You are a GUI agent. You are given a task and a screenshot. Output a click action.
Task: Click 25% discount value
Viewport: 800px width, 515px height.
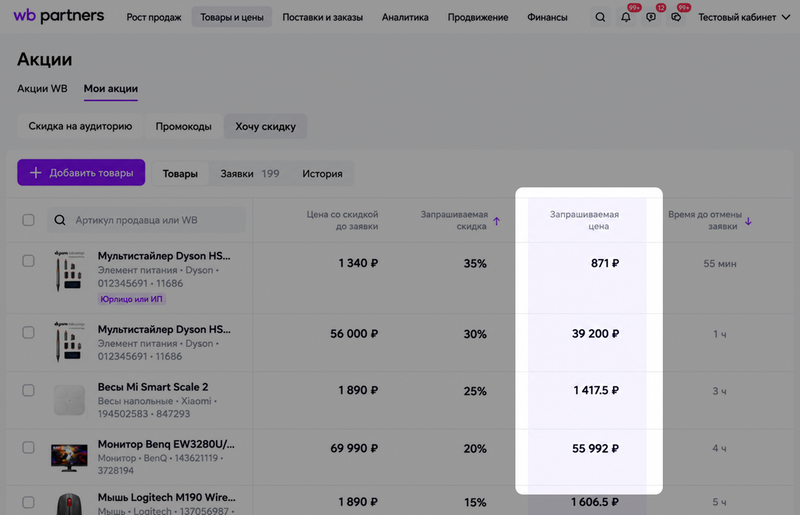[x=475, y=391]
